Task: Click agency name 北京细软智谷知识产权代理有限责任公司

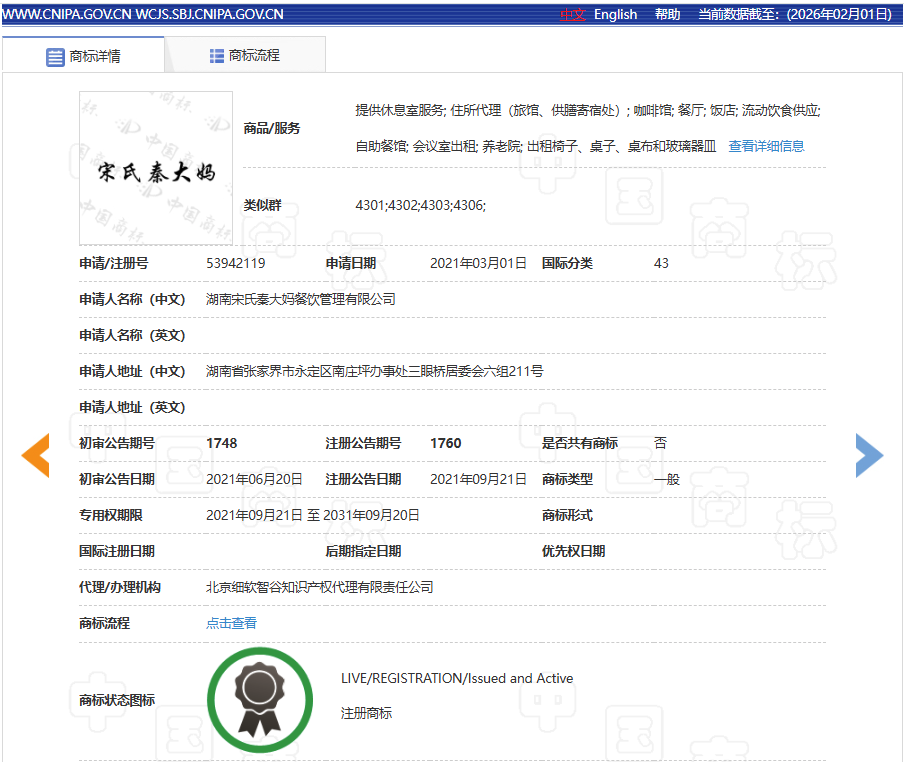Action: click(319, 587)
